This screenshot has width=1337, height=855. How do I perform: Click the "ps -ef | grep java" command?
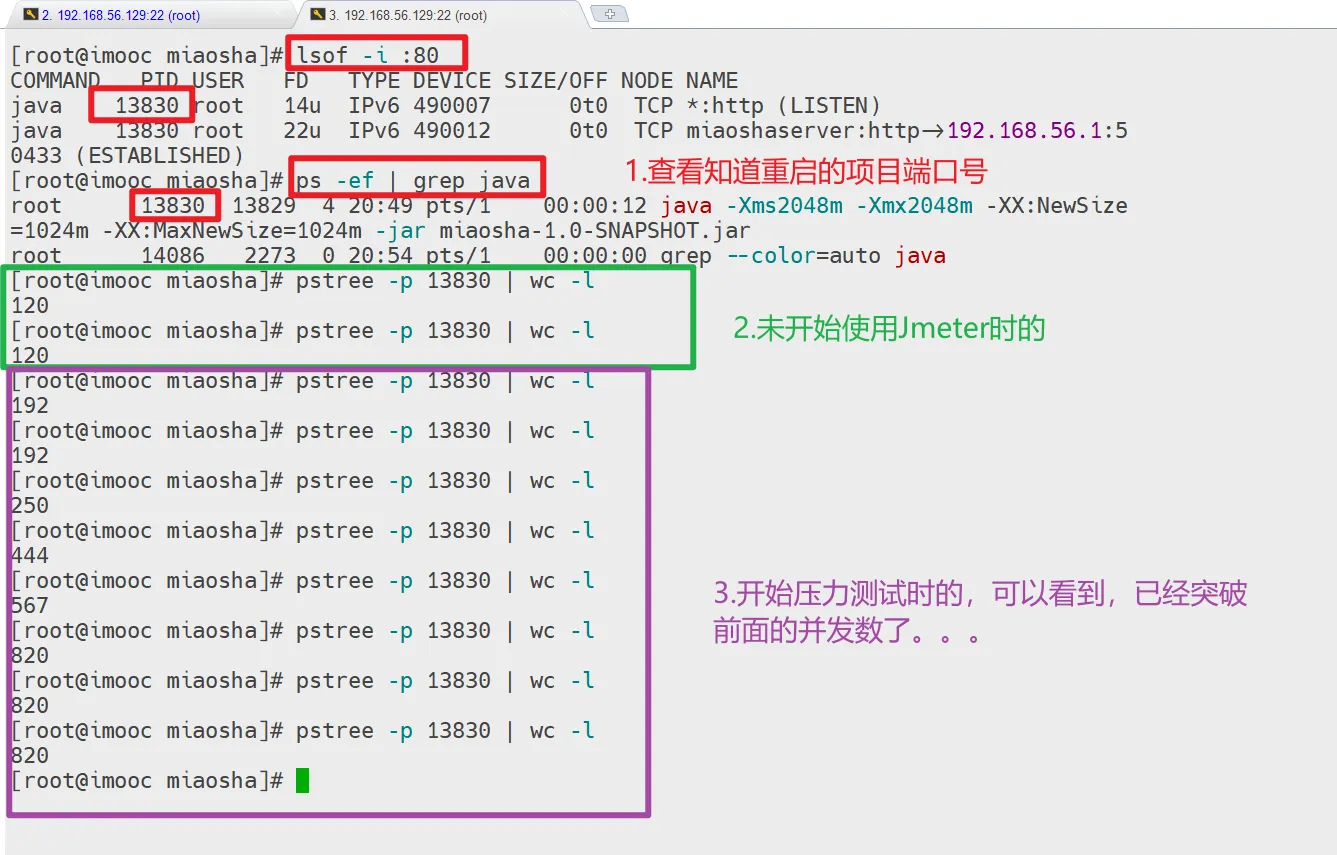click(413, 181)
